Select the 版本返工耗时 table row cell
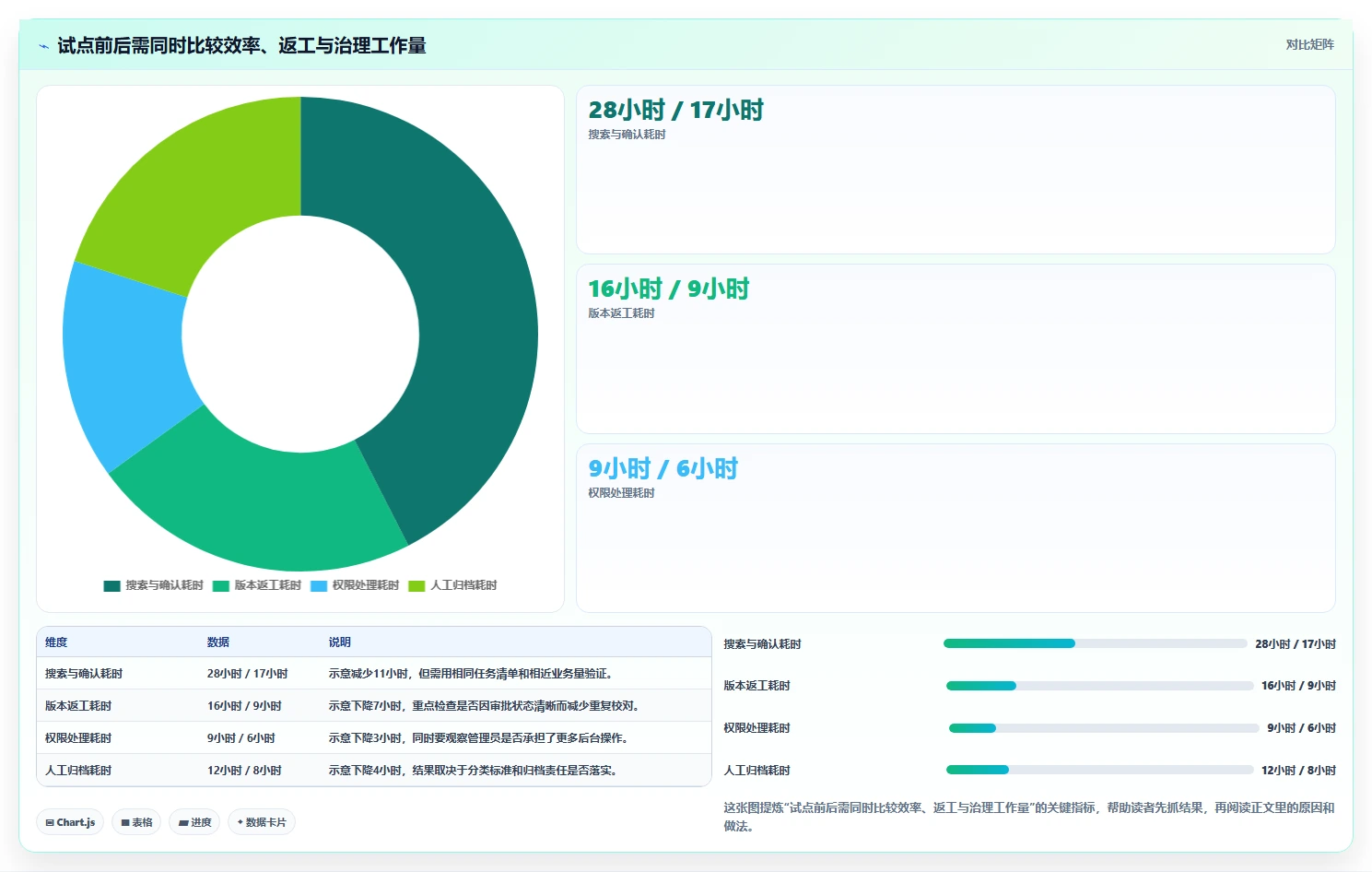 click(x=78, y=706)
